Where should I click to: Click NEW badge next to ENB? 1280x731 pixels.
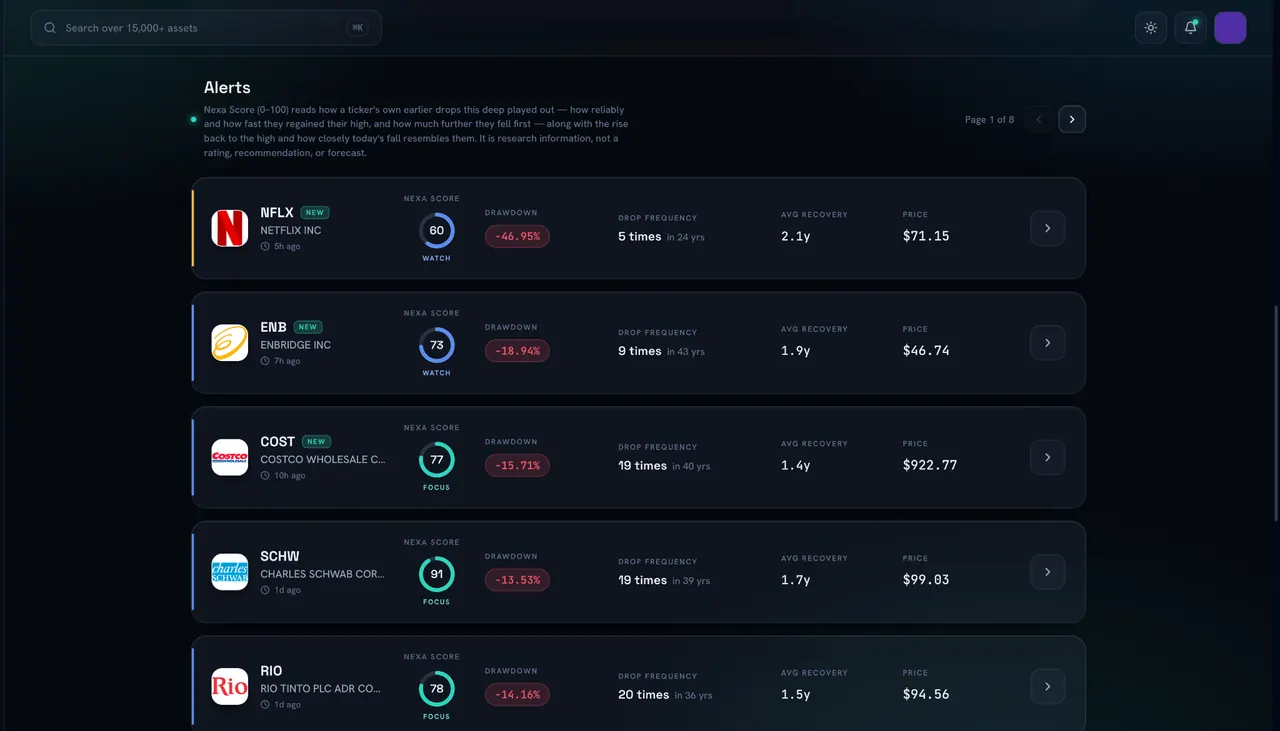click(x=308, y=327)
